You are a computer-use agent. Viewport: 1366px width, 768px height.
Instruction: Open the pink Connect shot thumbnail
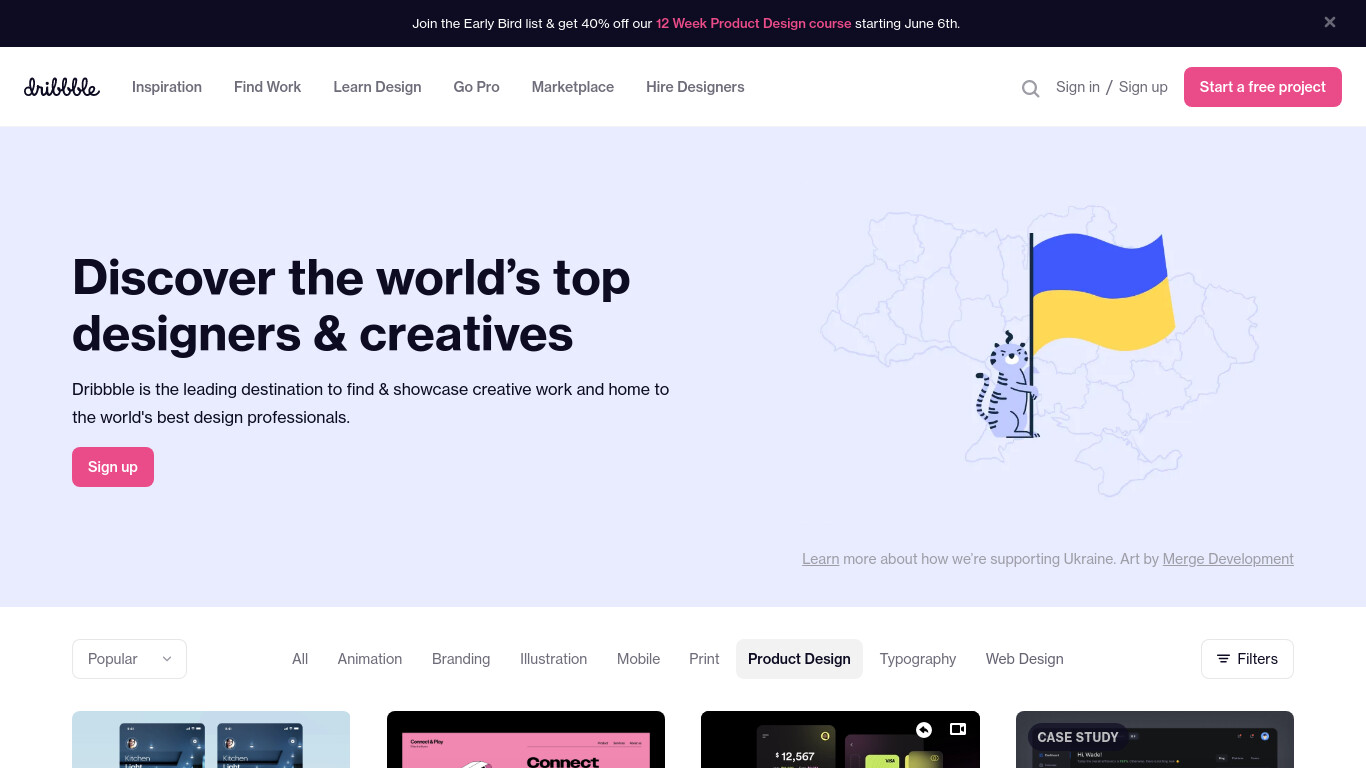(x=526, y=740)
